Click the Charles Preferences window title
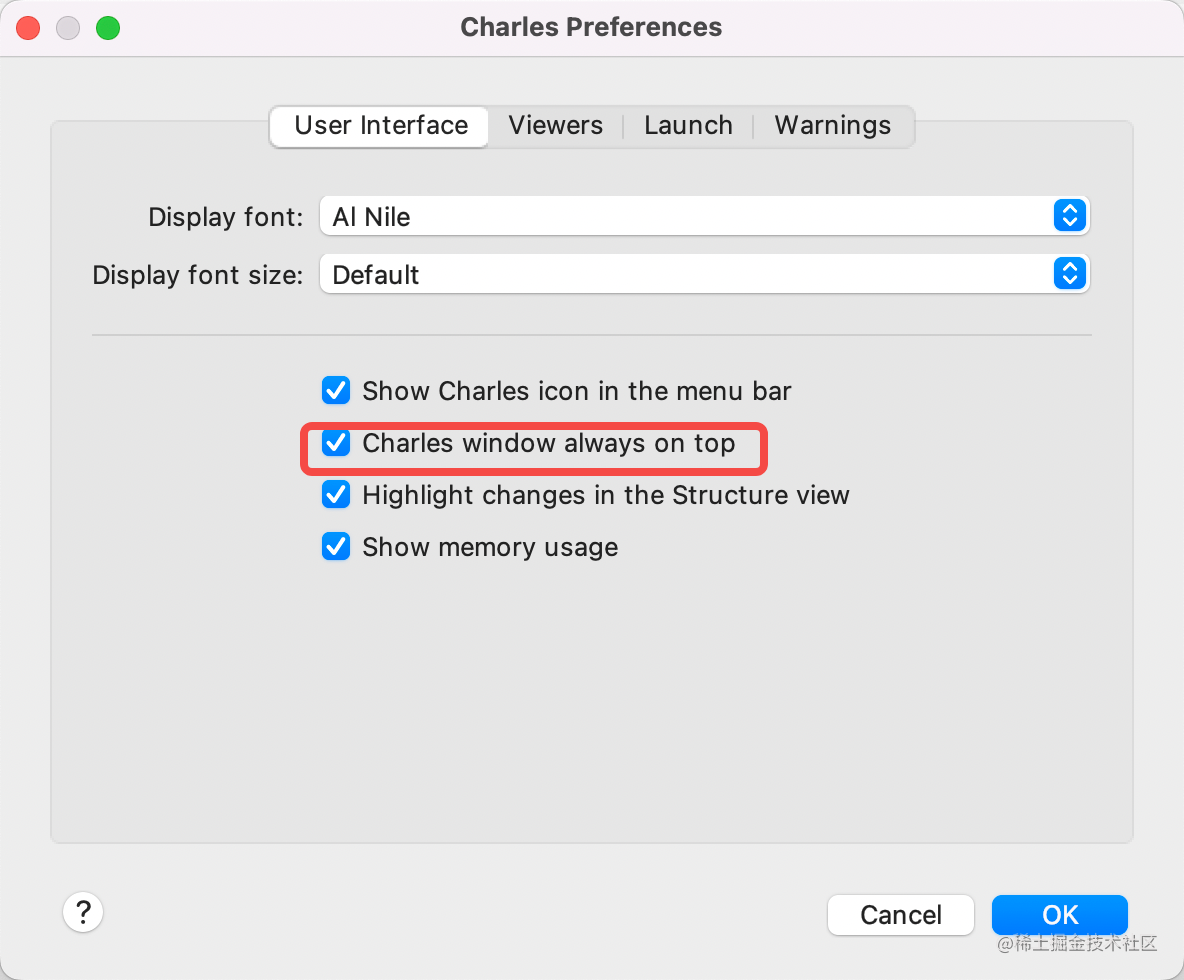 click(x=591, y=27)
